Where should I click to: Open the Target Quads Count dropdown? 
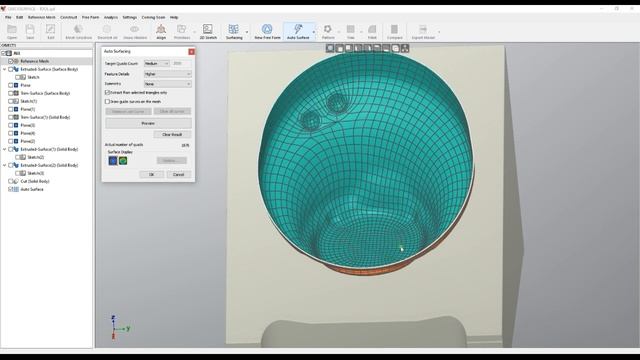157,64
